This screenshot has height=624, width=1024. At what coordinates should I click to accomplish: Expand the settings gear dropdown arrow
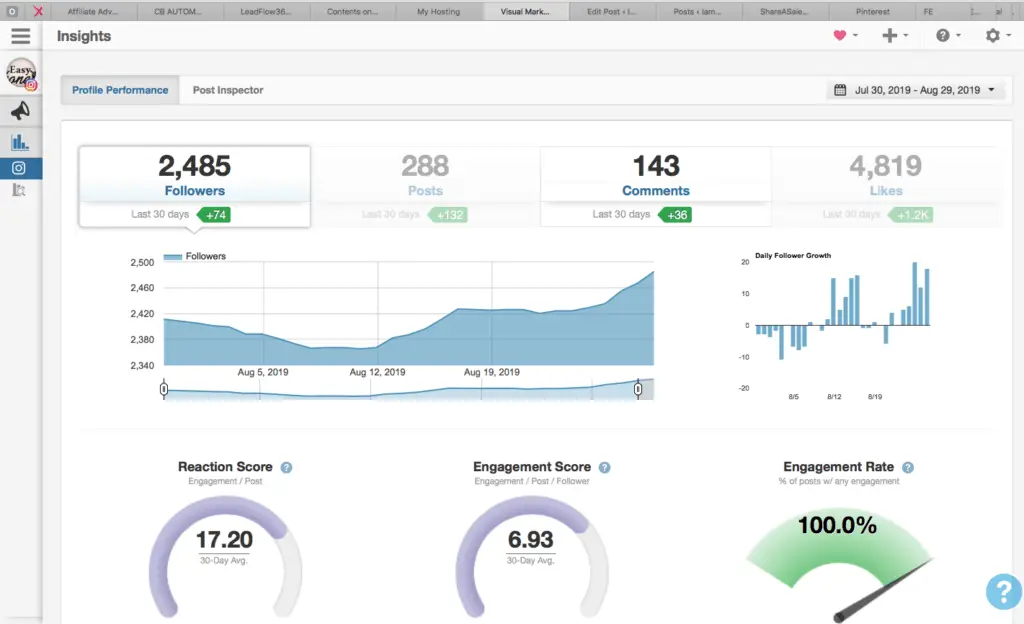1008,35
